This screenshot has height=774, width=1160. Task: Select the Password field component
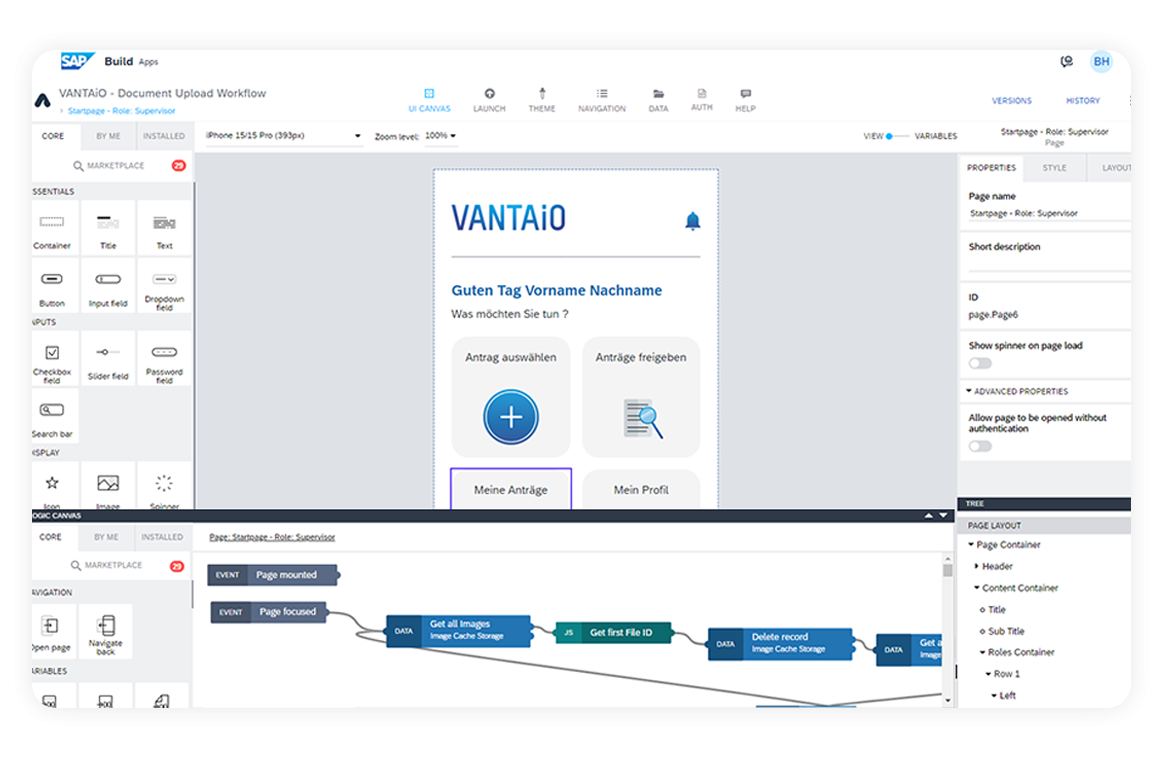click(164, 359)
